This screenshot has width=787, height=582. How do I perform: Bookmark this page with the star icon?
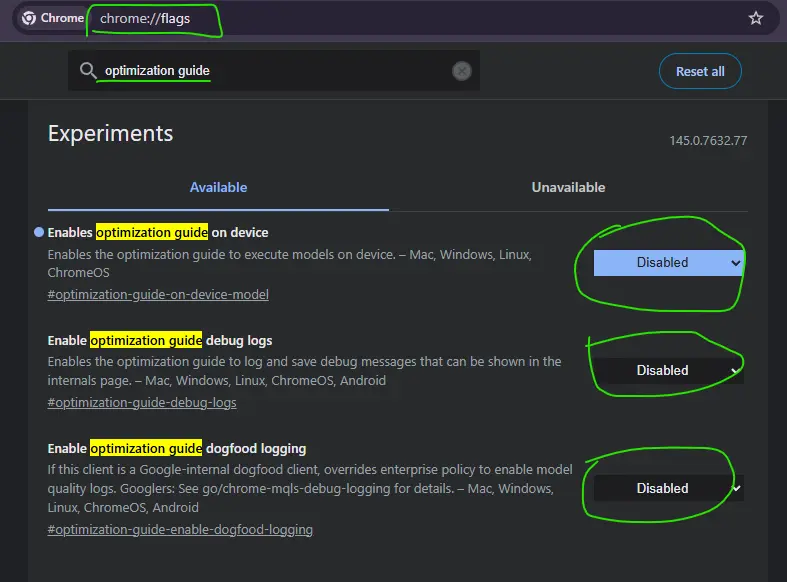pyautogui.click(x=756, y=18)
